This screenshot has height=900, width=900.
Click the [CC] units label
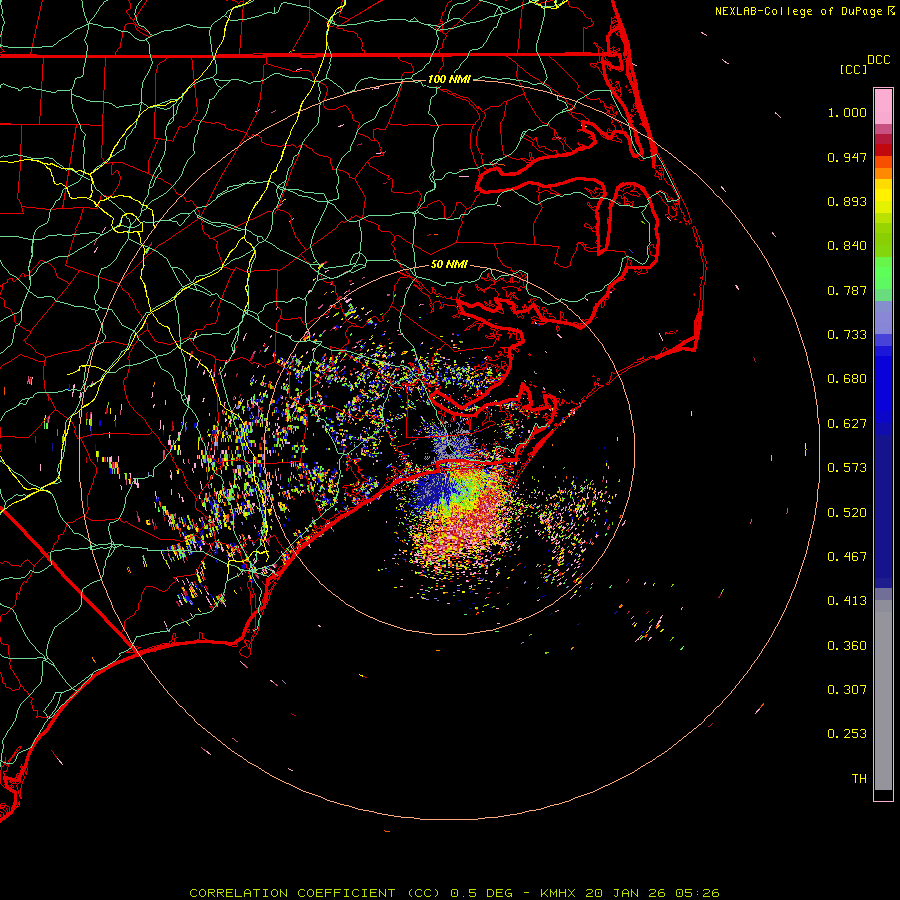[x=853, y=69]
